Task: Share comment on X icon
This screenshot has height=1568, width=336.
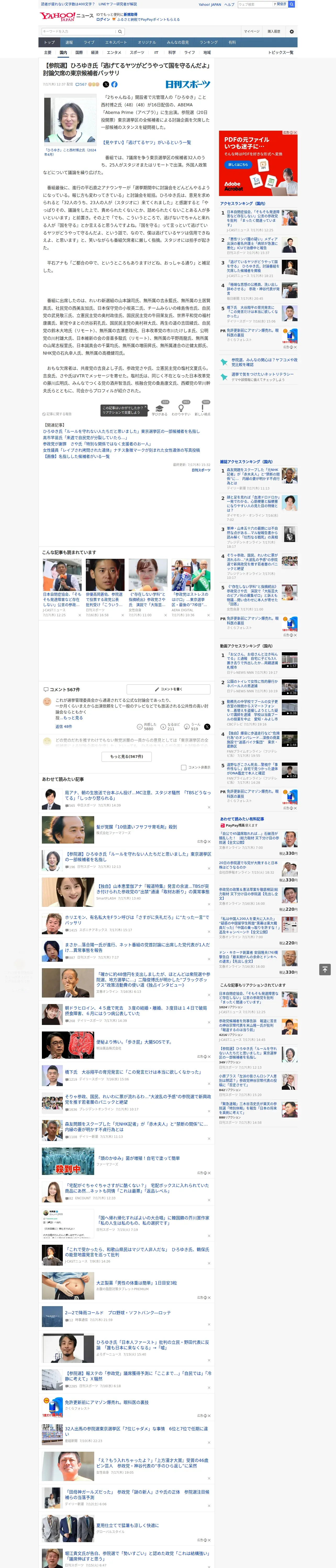Action: [207, 727]
